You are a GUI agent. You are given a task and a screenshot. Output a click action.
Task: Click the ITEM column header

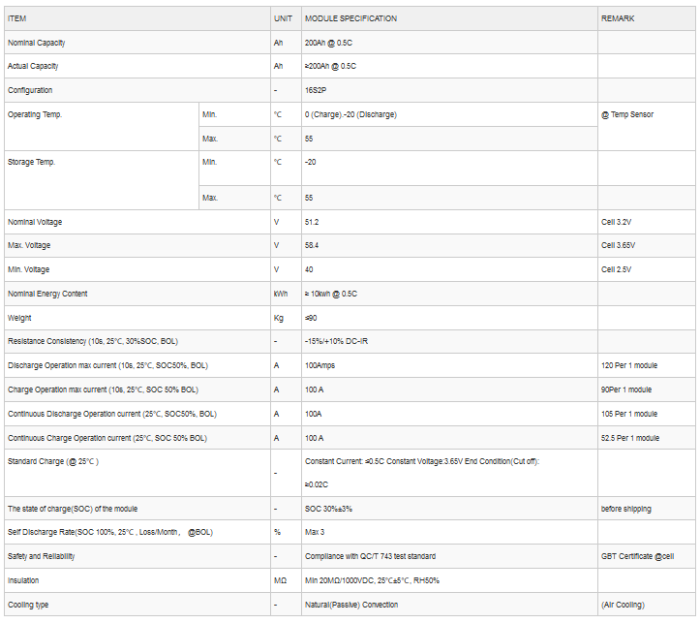coord(17,18)
